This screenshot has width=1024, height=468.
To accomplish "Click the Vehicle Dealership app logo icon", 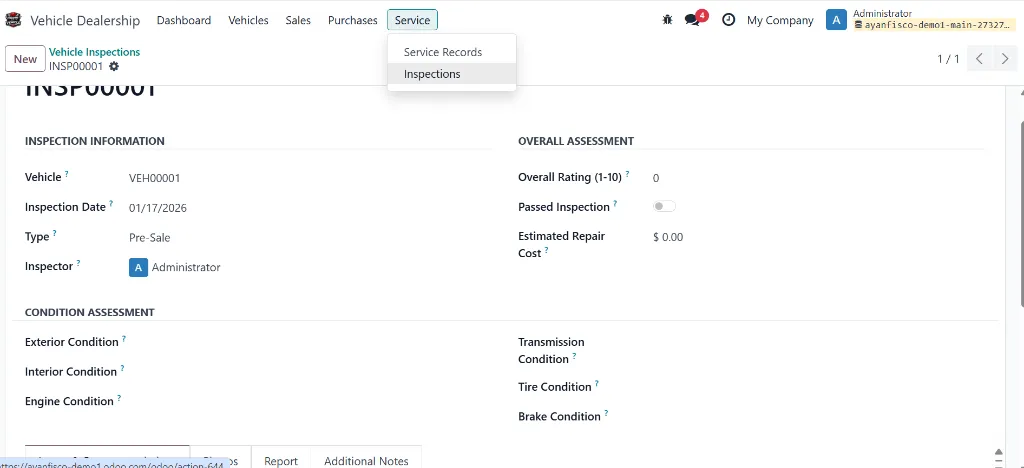I will pyautogui.click(x=13, y=20).
